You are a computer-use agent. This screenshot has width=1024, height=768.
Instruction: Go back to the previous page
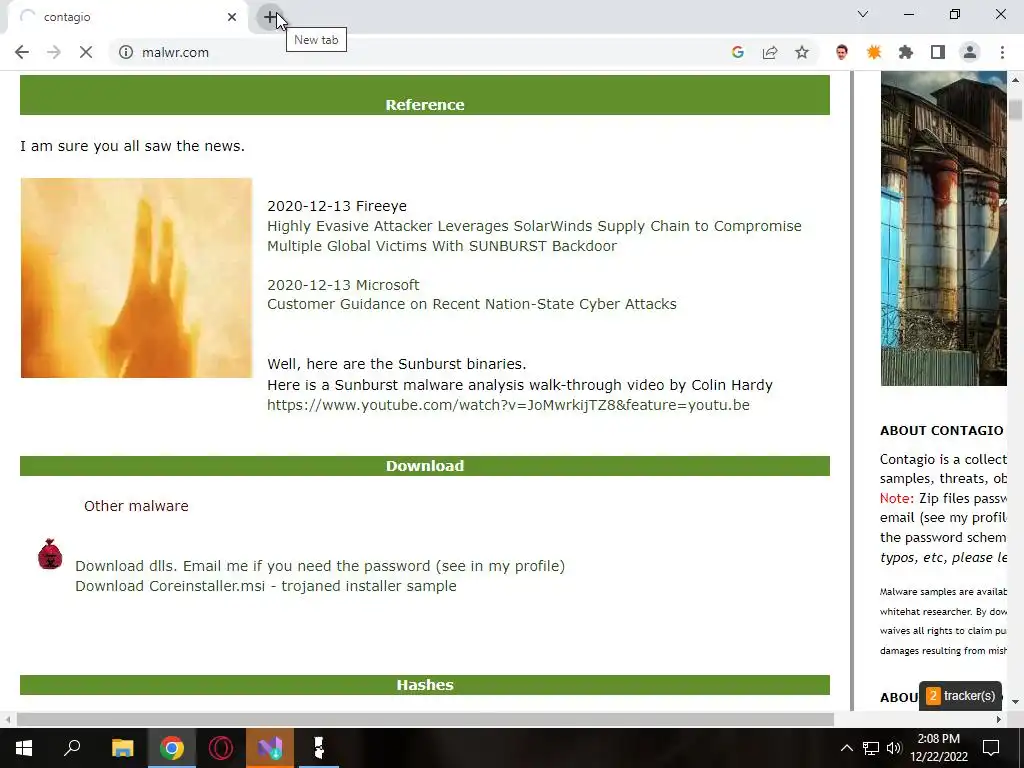(x=22, y=52)
